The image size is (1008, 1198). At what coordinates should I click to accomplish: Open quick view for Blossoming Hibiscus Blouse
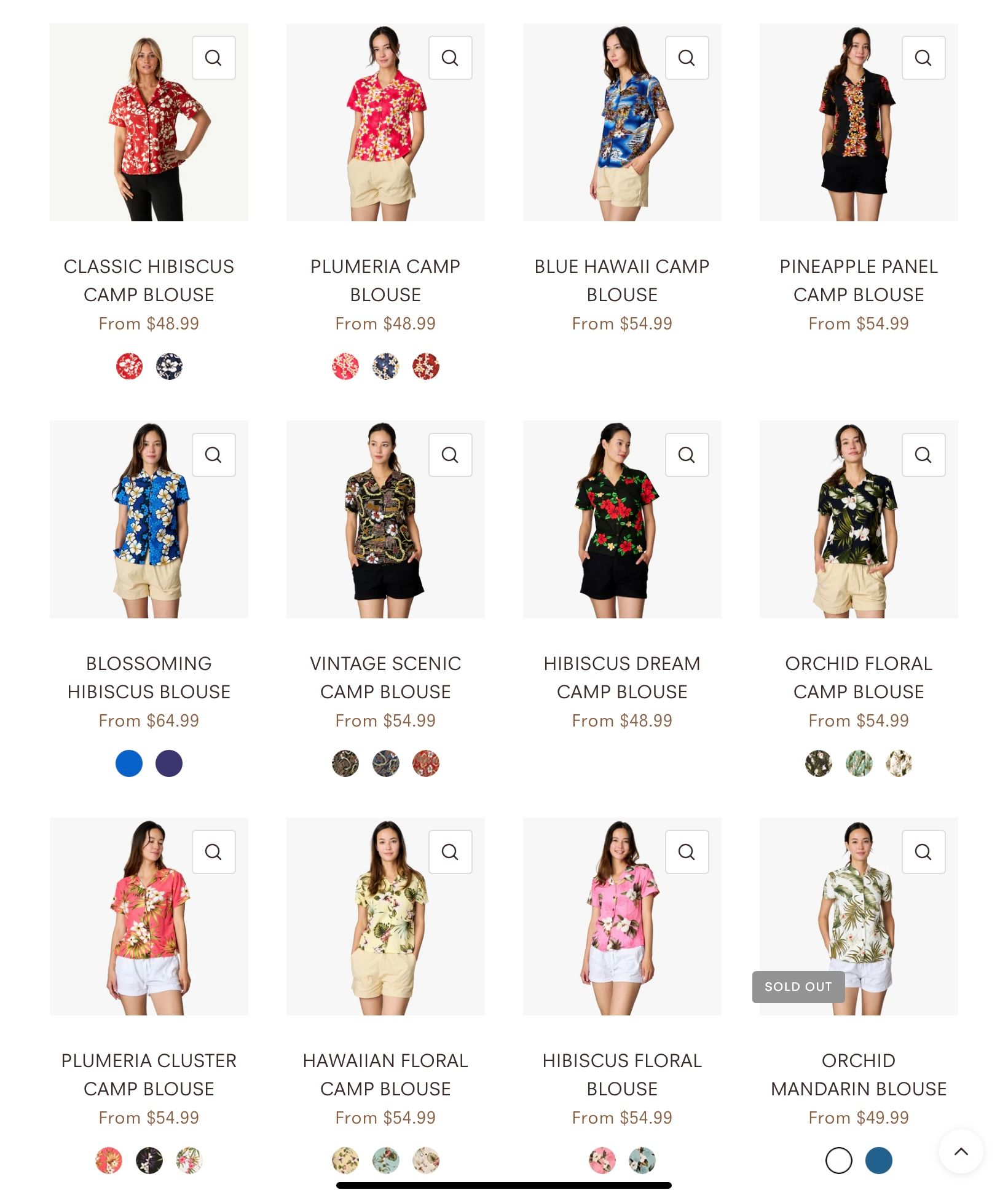[x=213, y=455]
